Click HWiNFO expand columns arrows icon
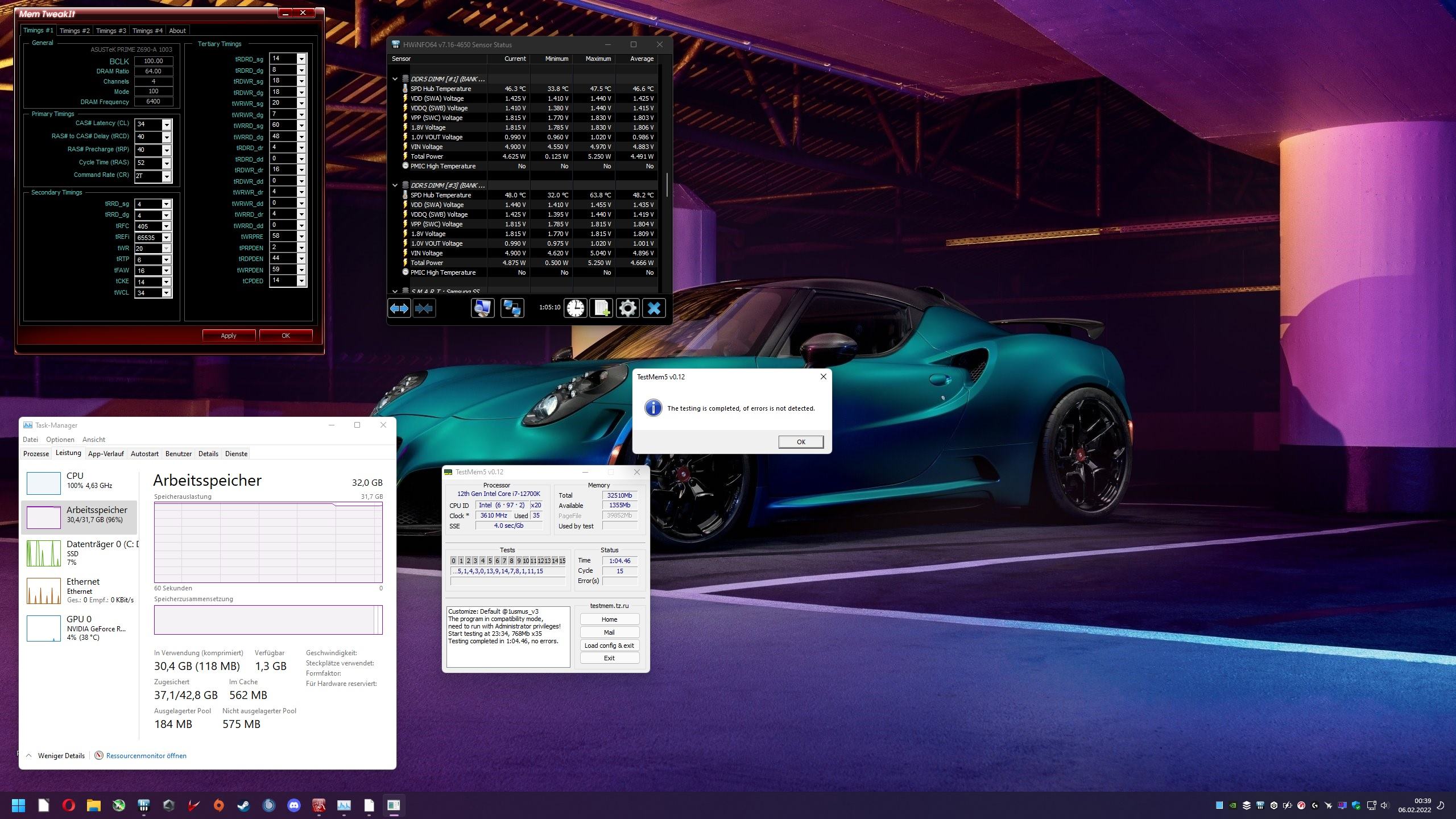1456x819 pixels. [x=399, y=308]
